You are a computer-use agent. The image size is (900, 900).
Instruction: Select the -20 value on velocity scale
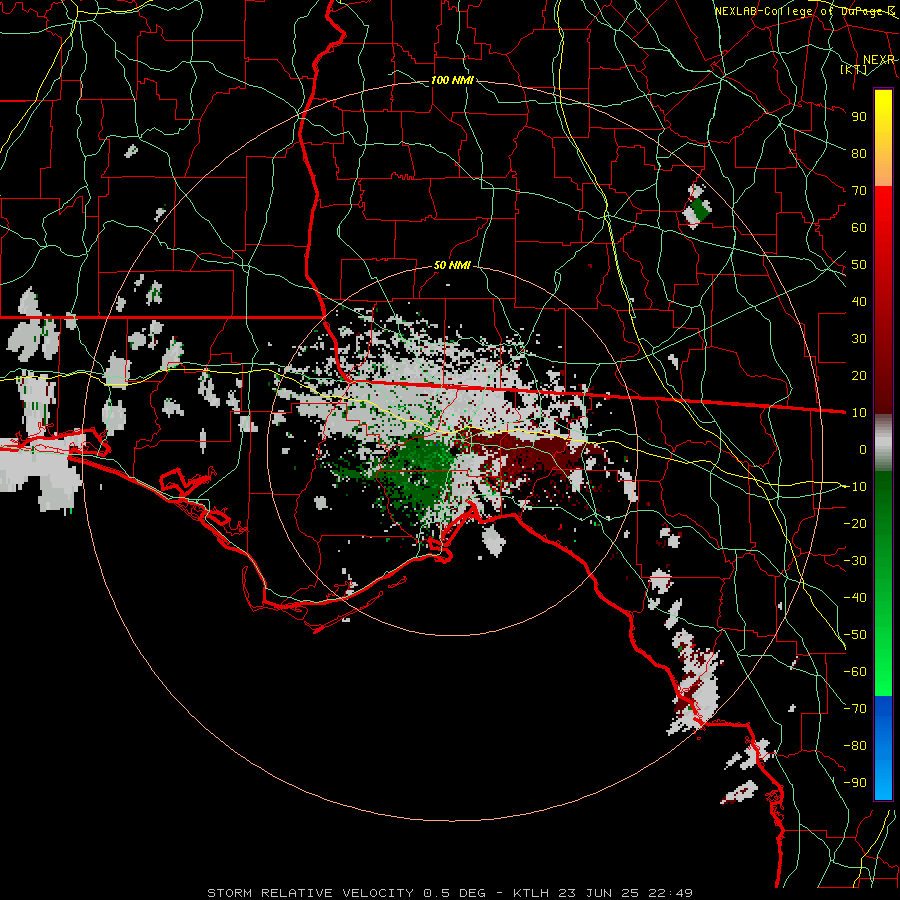click(x=855, y=523)
